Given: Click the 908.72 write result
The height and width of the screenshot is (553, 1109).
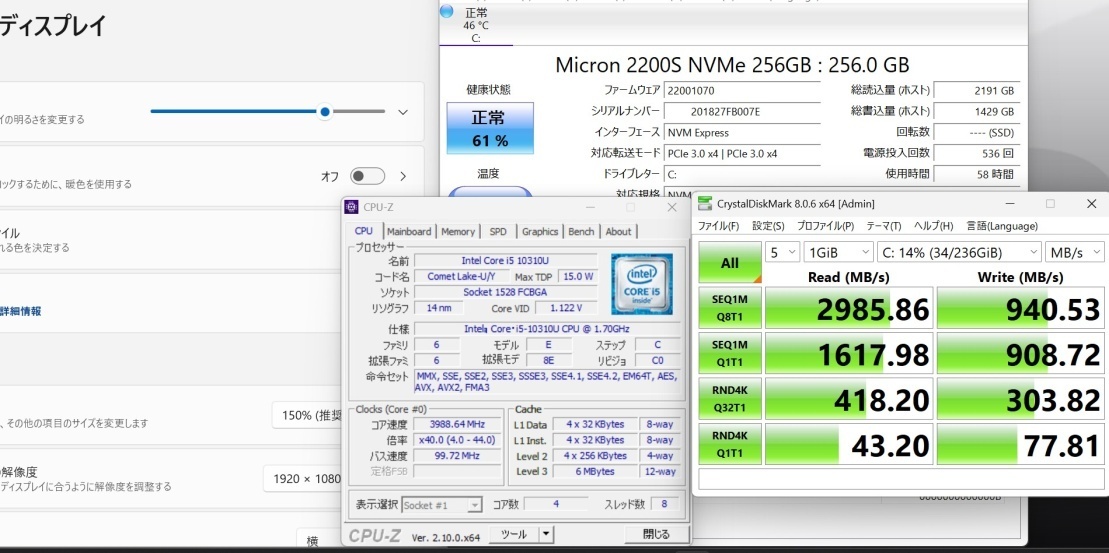Looking at the screenshot, I should [1021, 353].
